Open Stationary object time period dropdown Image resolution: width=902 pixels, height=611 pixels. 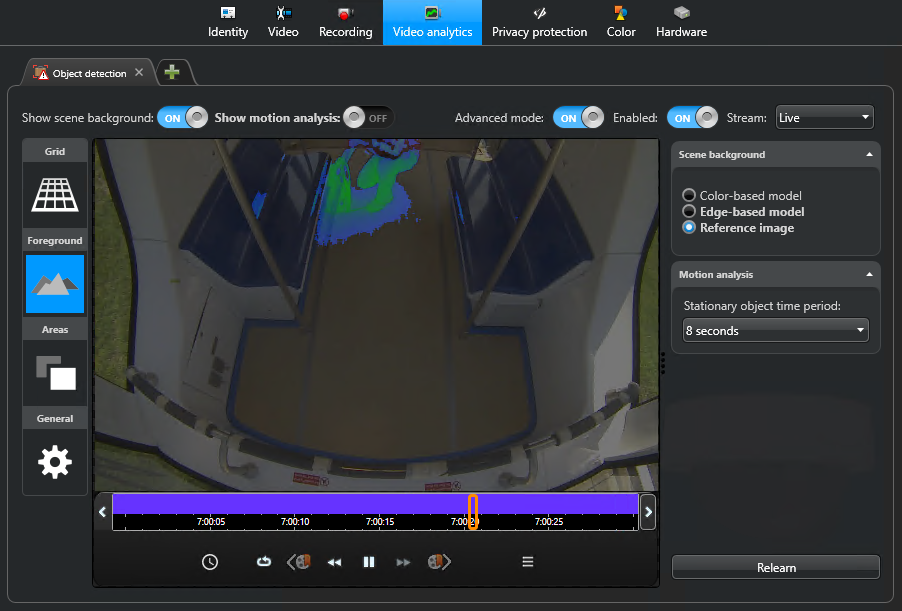(775, 331)
